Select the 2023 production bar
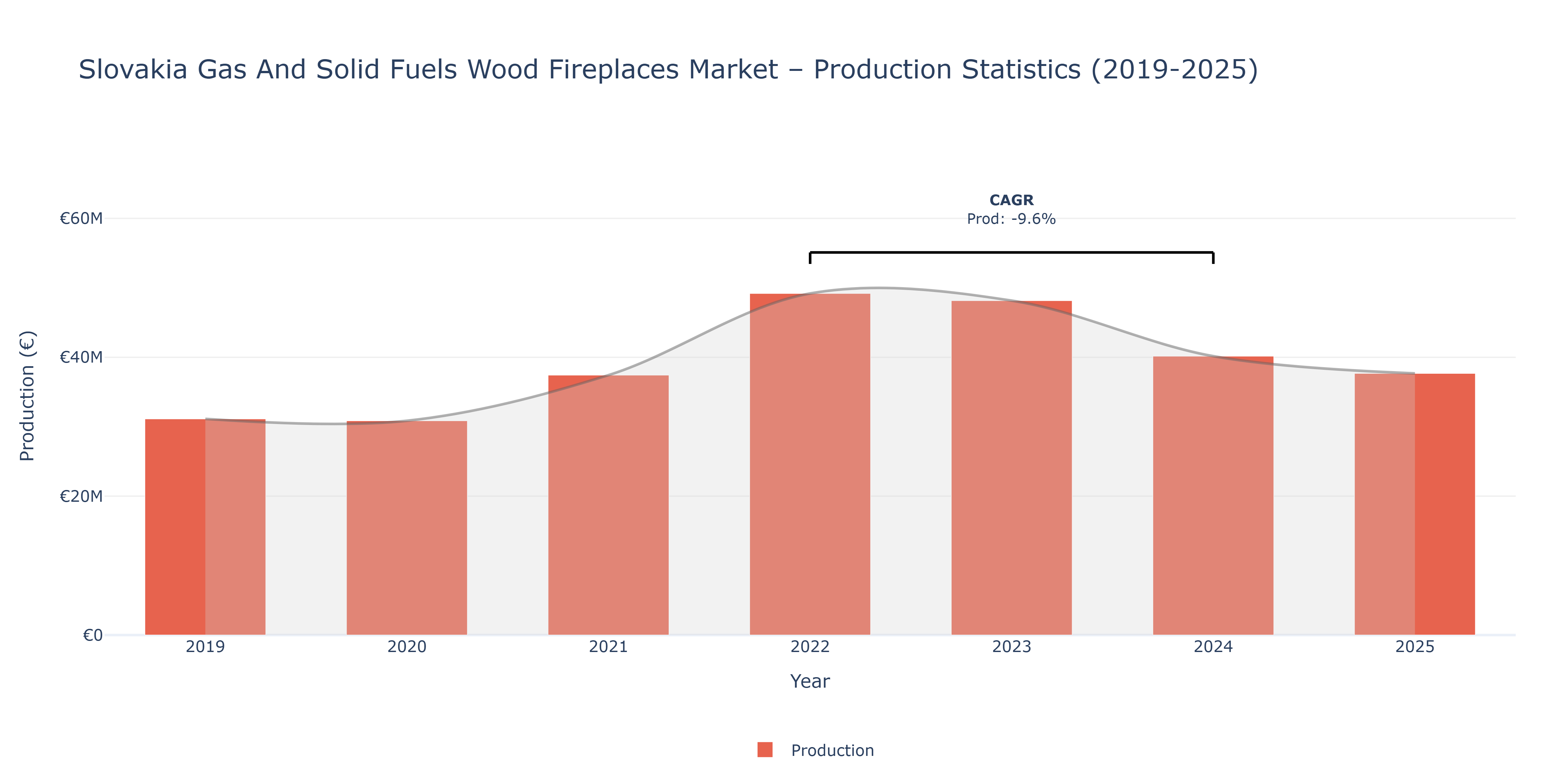The image size is (1568, 784). [x=1011, y=468]
